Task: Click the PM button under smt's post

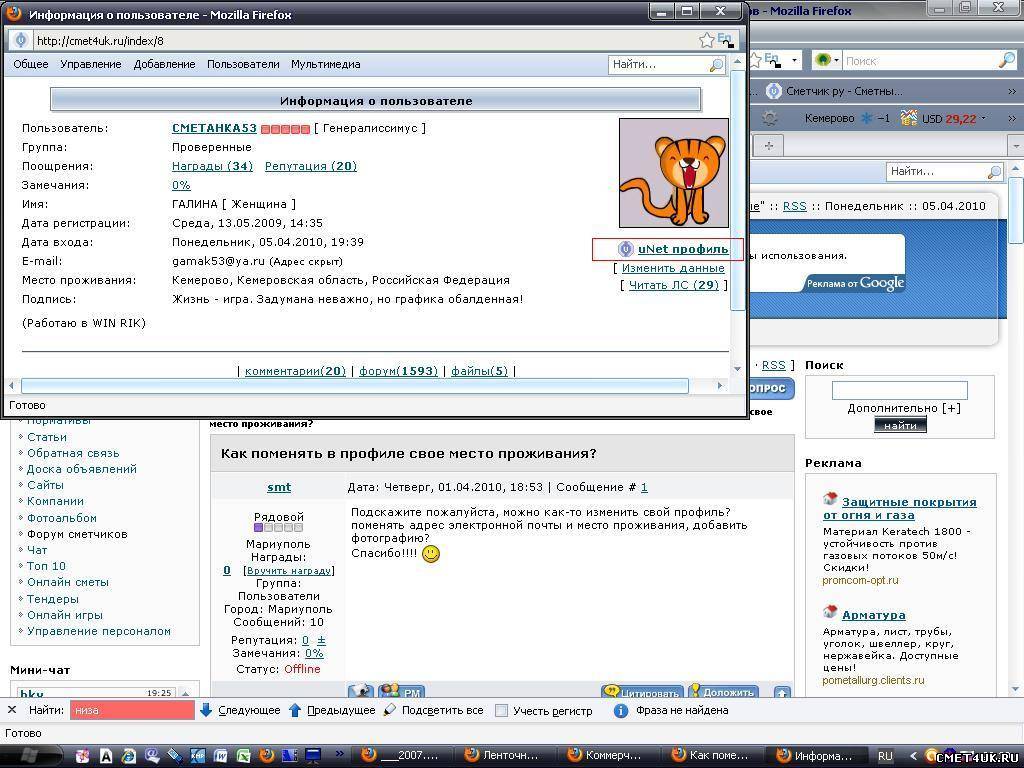Action: coord(401,691)
